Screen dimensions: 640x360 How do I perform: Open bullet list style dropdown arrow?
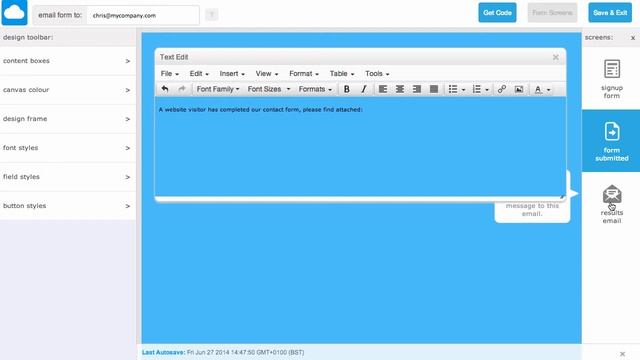pos(463,90)
